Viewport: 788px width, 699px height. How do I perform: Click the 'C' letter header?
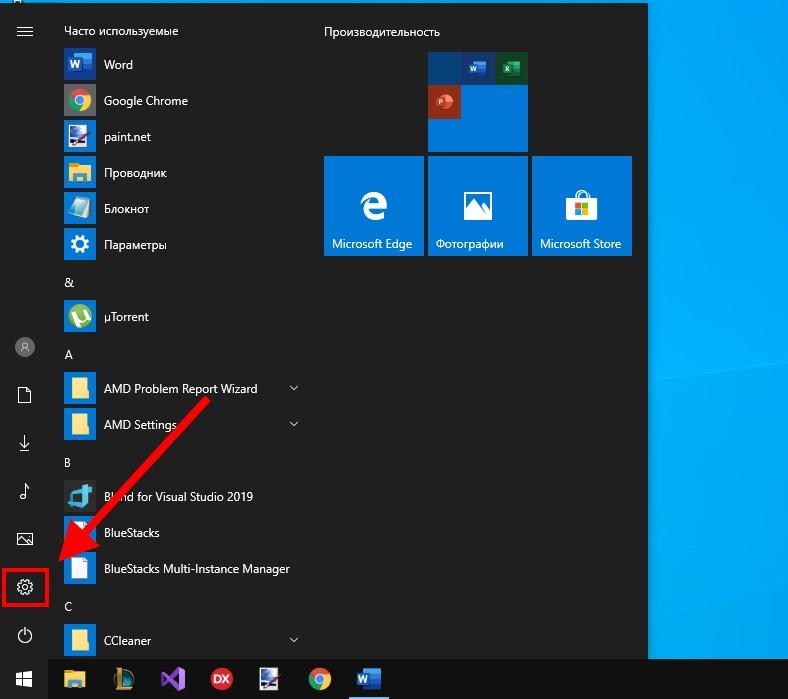[x=68, y=607]
